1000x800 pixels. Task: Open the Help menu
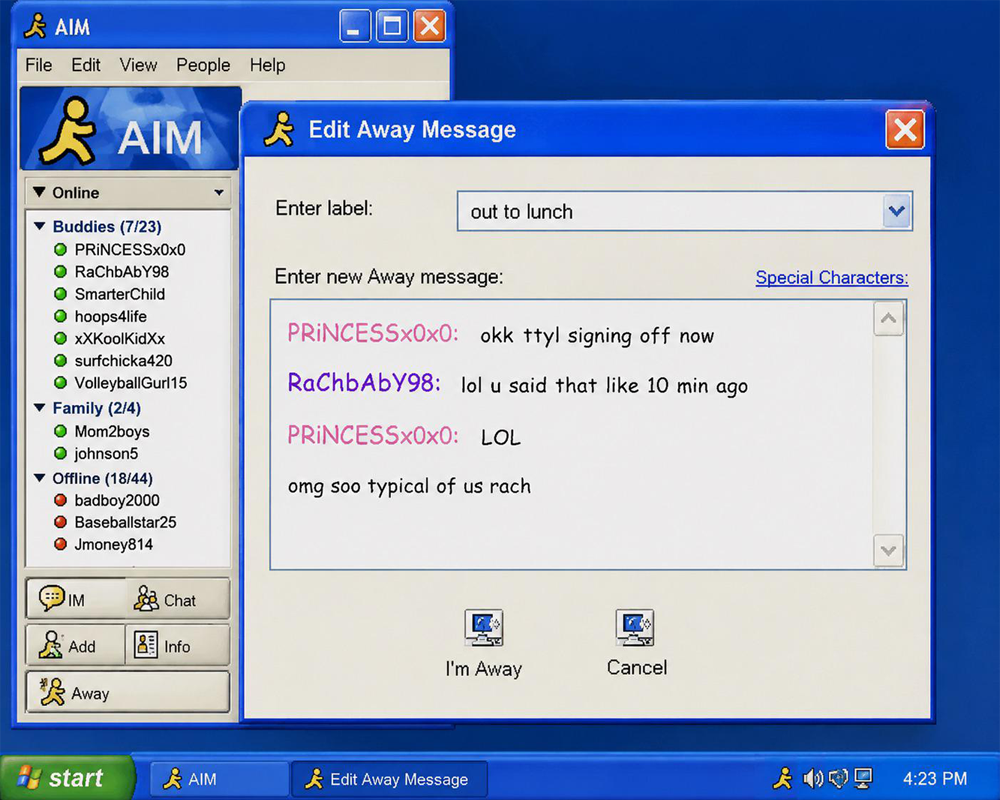click(x=267, y=65)
